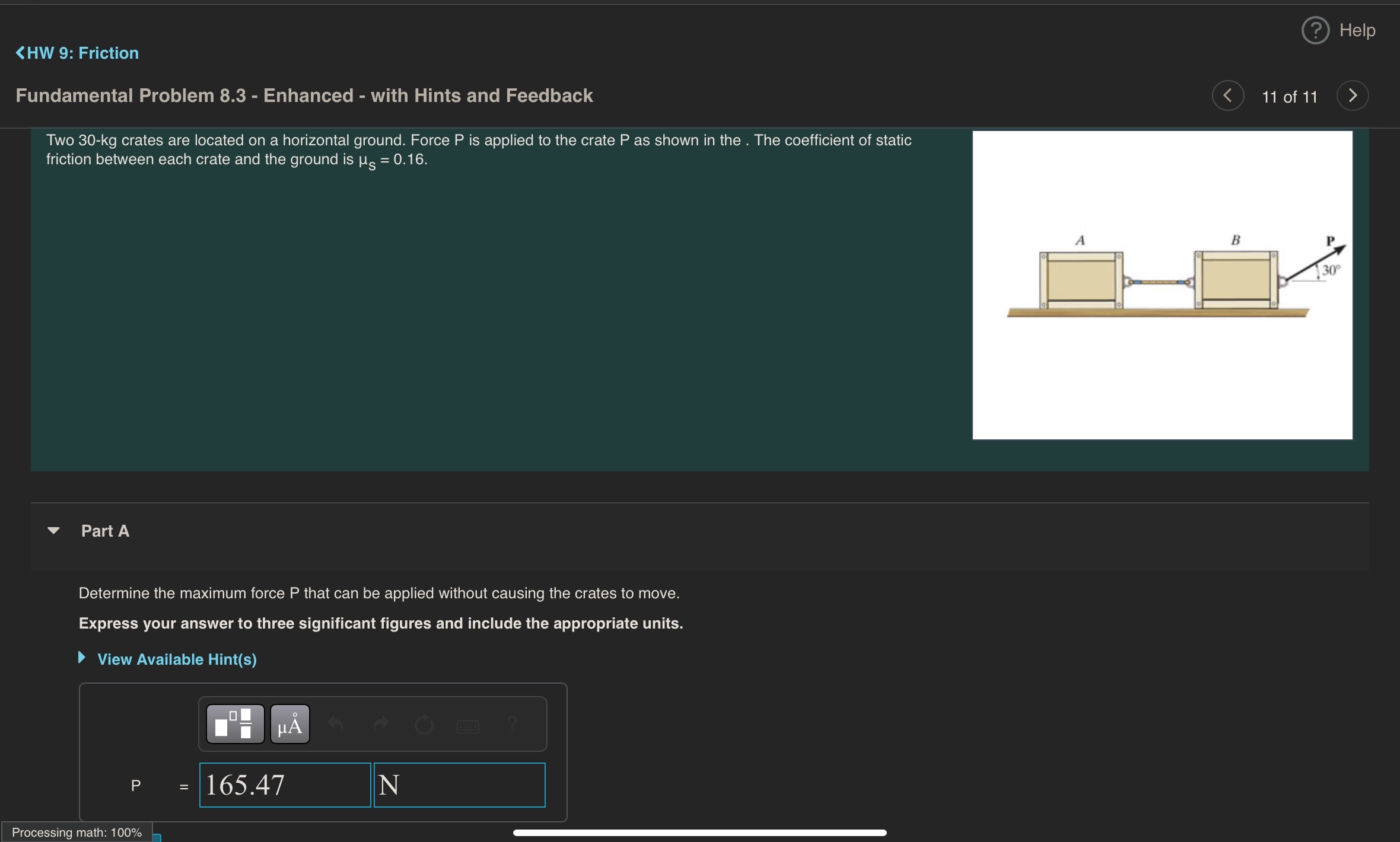Click the circled Help question mark icon at top right
The height and width of the screenshot is (842, 1400).
click(1315, 30)
